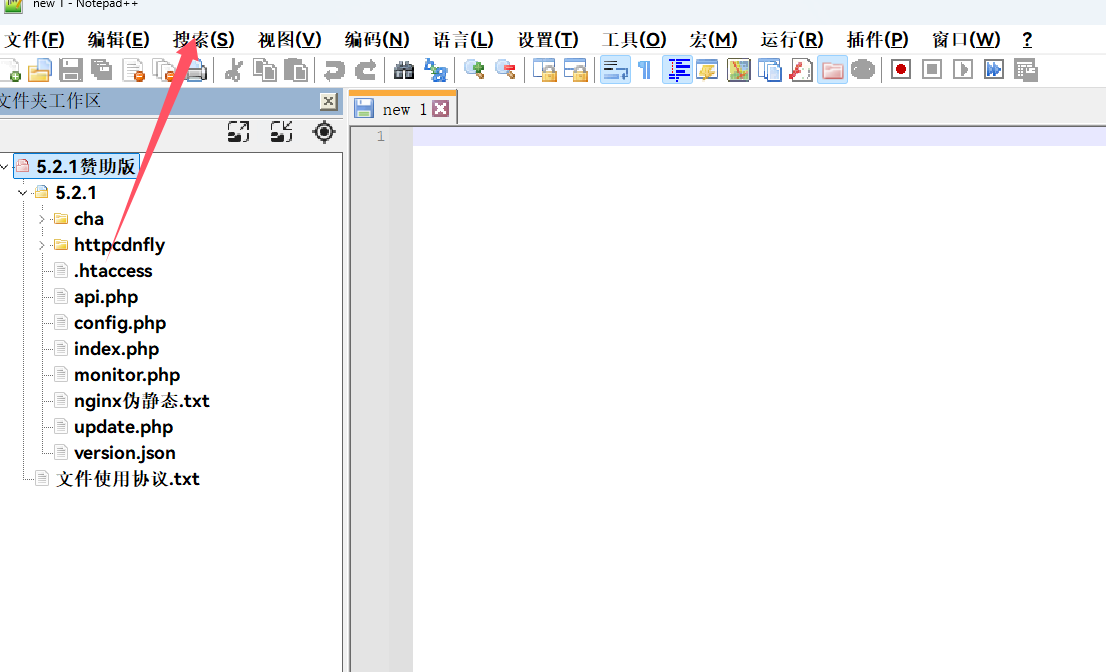
Task: Click the Zoom Out magnifier icon
Action: pos(505,70)
